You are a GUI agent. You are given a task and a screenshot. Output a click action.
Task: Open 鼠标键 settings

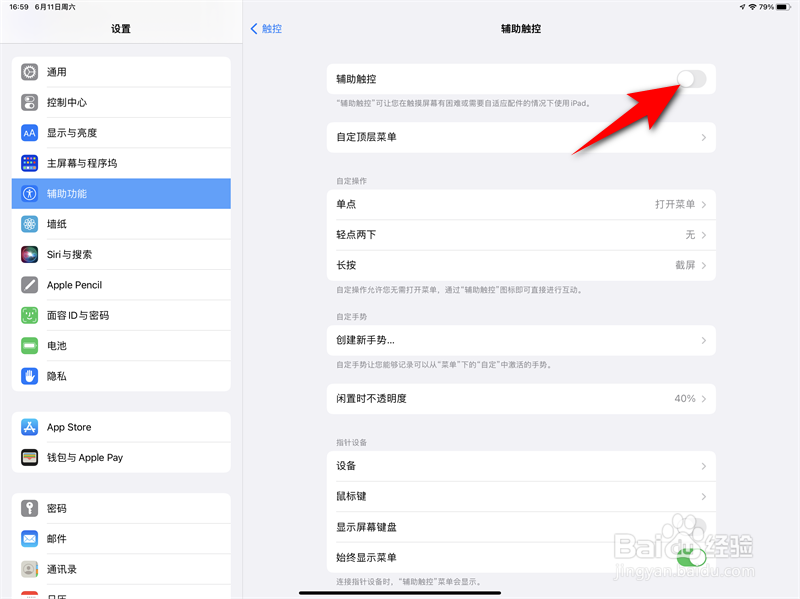[521, 496]
